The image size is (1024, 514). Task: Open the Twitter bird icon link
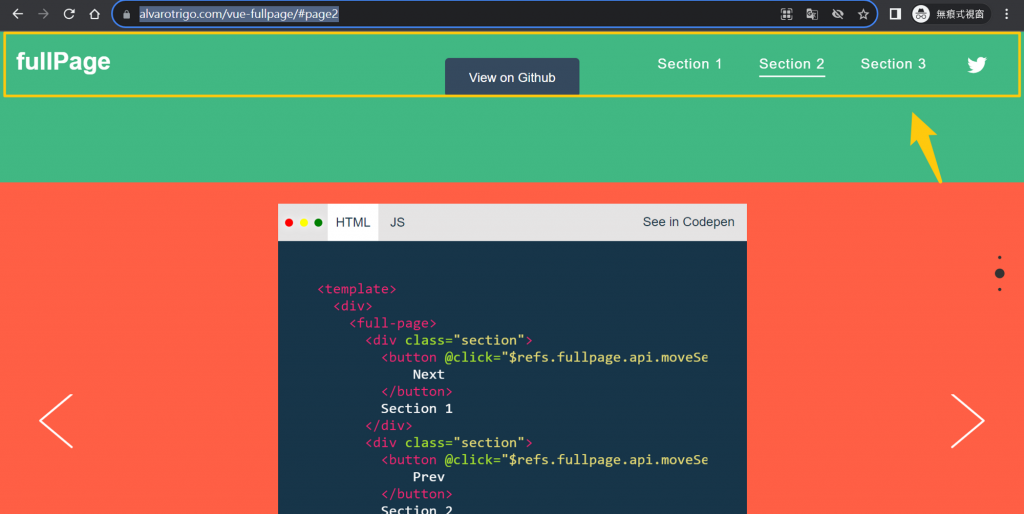(x=976, y=65)
